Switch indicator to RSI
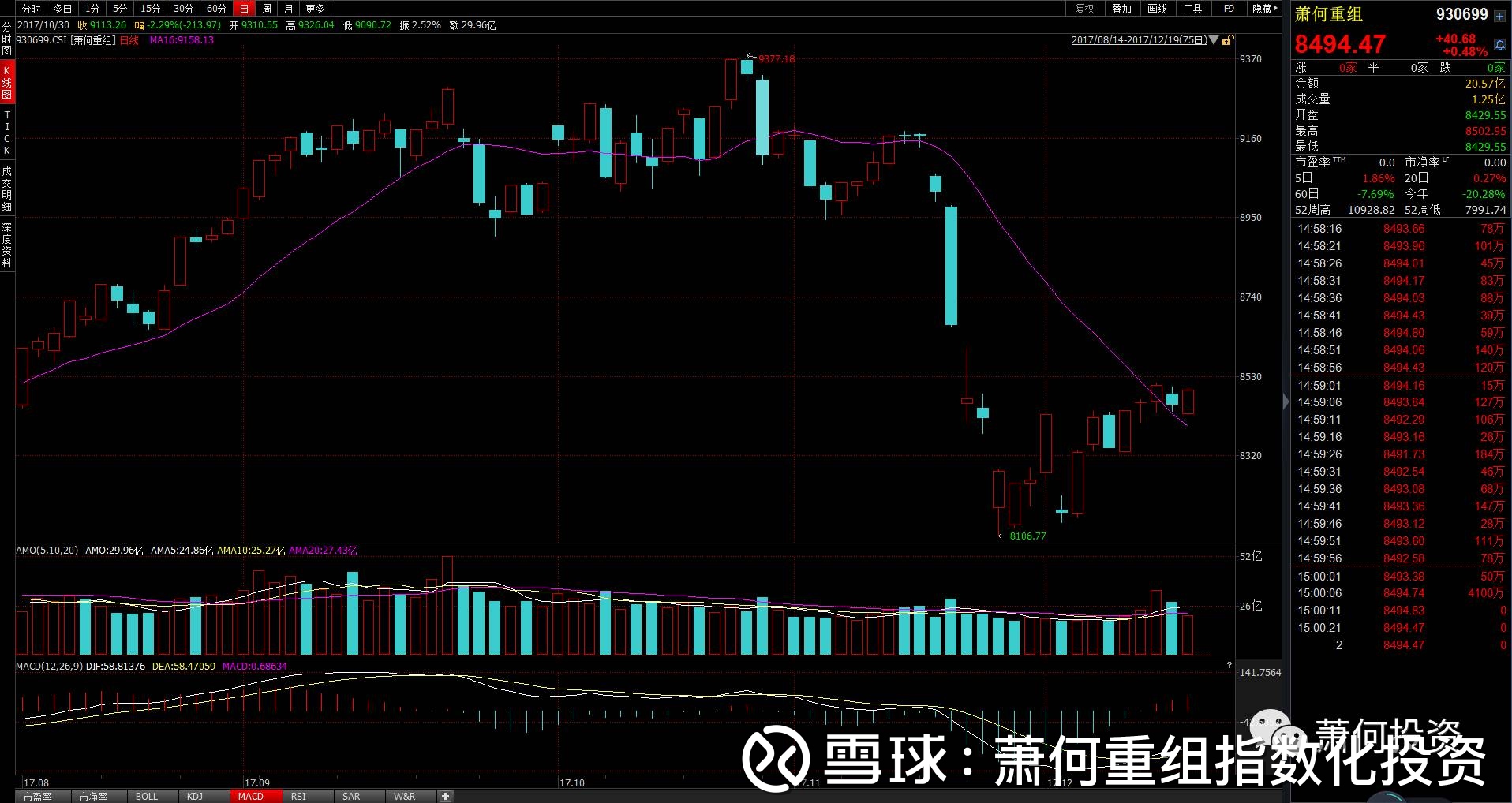 [298, 797]
